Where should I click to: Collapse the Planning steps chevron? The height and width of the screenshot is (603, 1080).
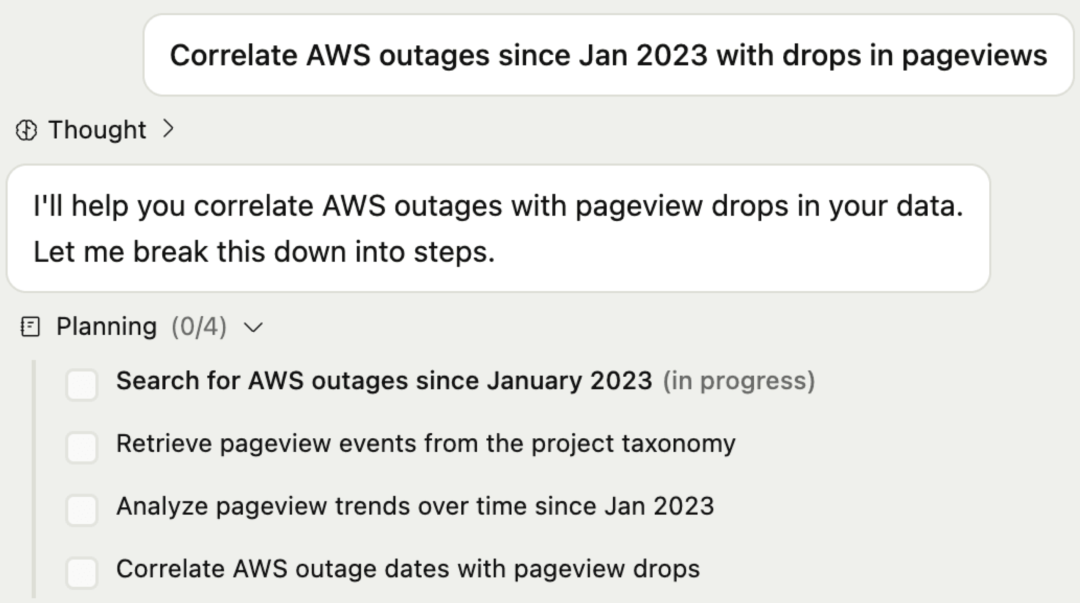253,327
